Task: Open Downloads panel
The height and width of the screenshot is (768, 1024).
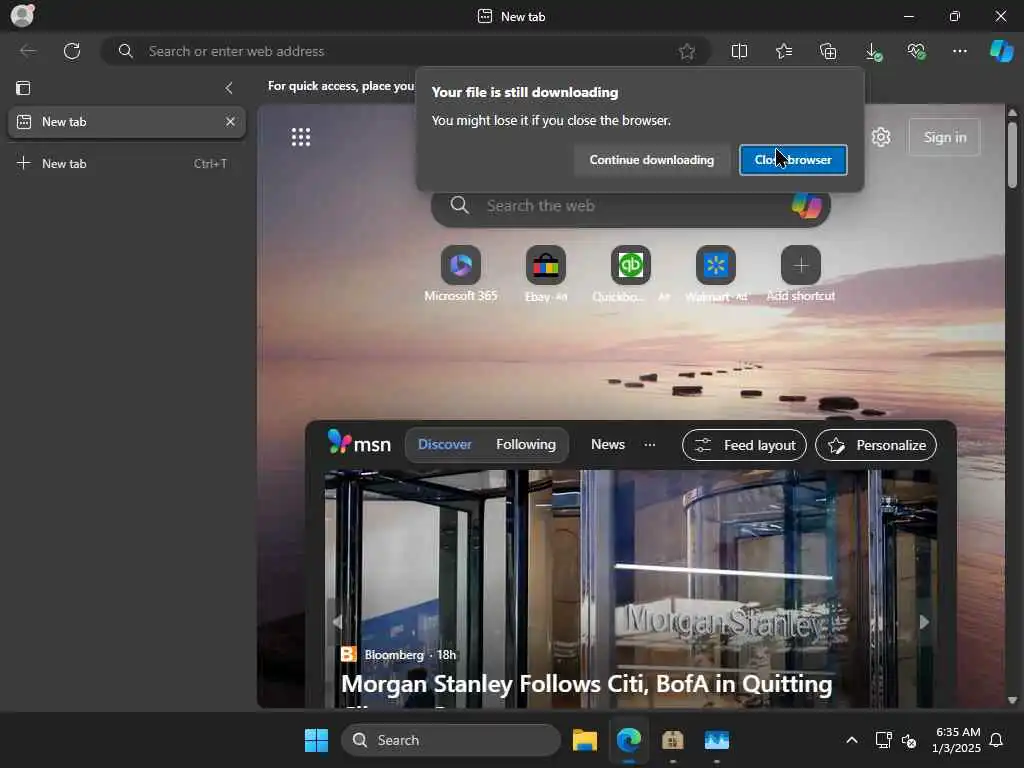Action: click(x=873, y=52)
